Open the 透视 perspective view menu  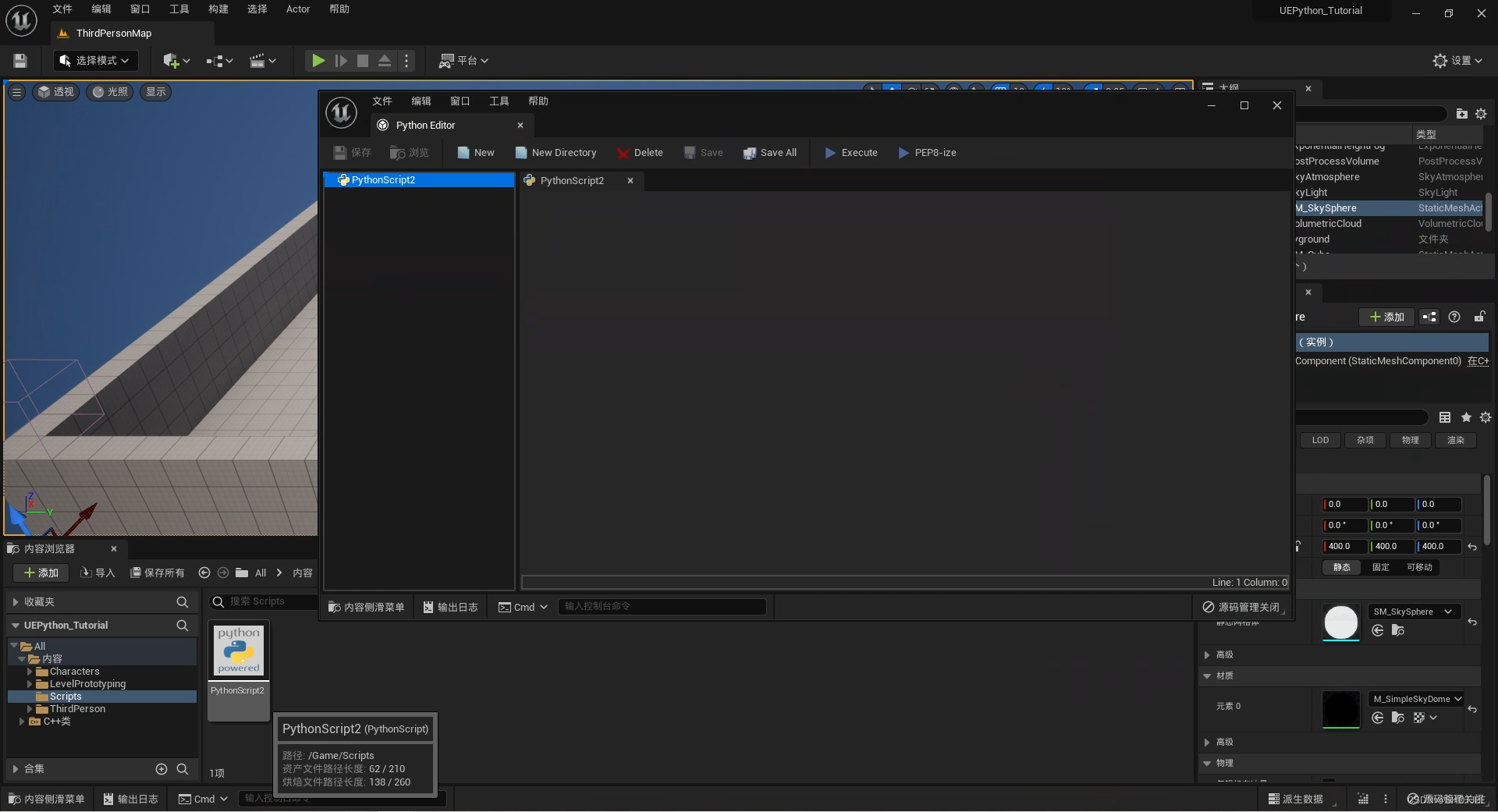pos(55,92)
